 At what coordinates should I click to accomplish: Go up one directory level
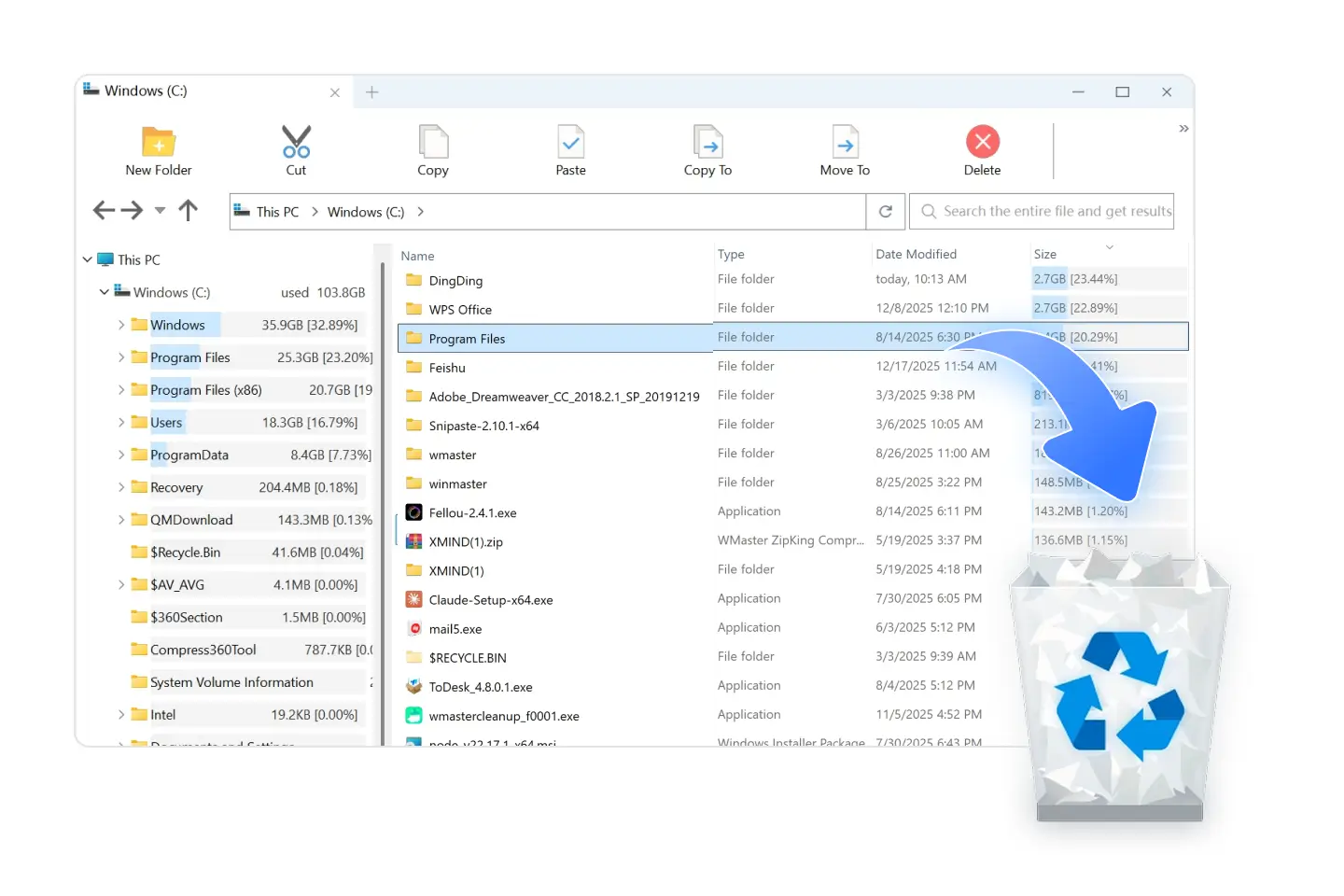[x=188, y=210]
